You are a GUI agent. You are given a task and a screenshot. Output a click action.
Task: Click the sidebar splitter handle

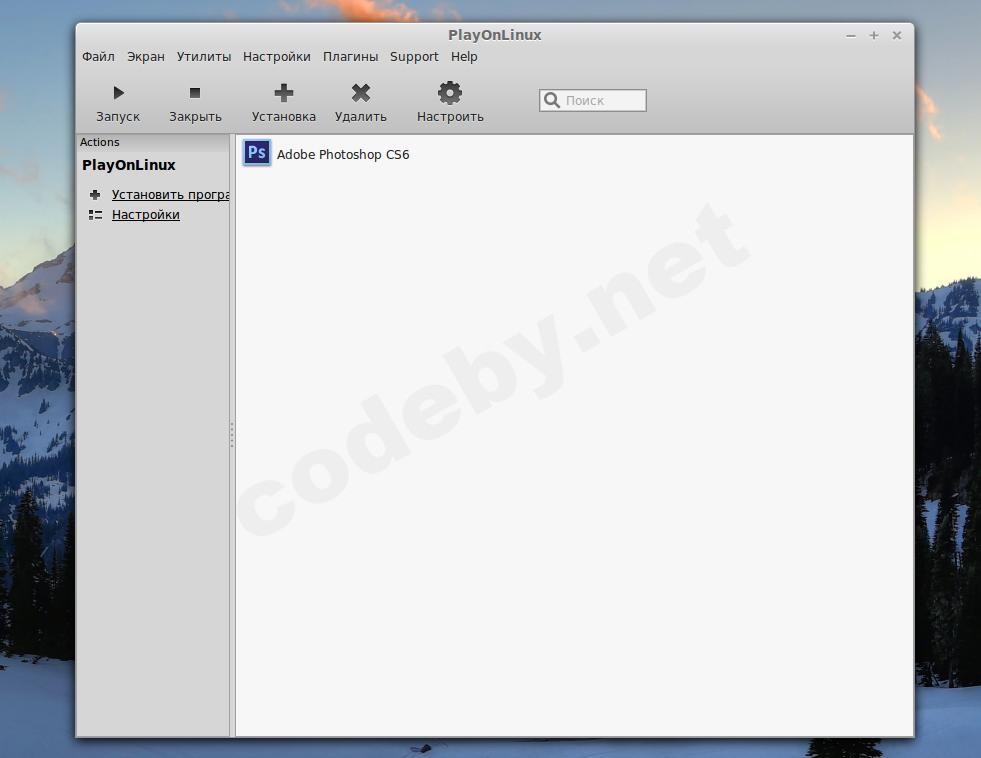pos(232,435)
